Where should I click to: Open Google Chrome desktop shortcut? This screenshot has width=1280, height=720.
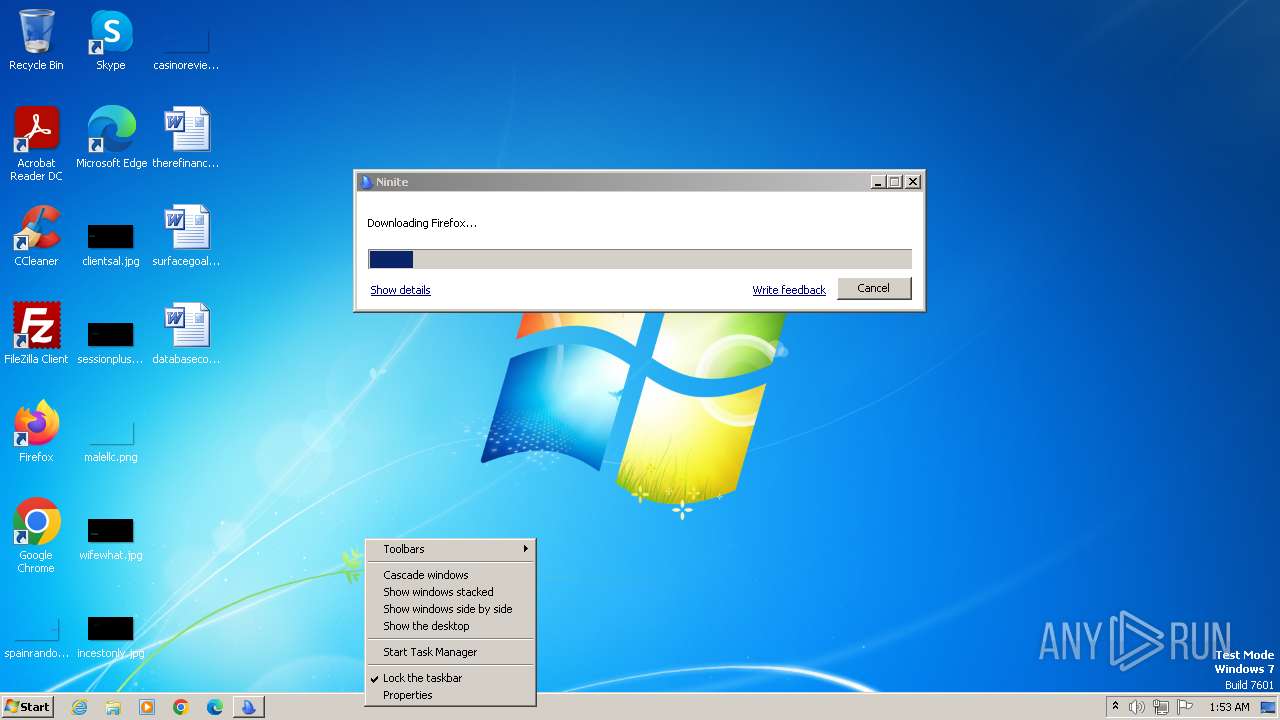click(x=36, y=535)
